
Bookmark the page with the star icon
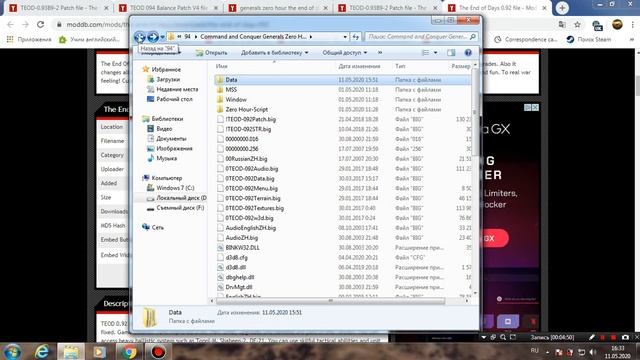pyautogui.click(x=577, y=24)
